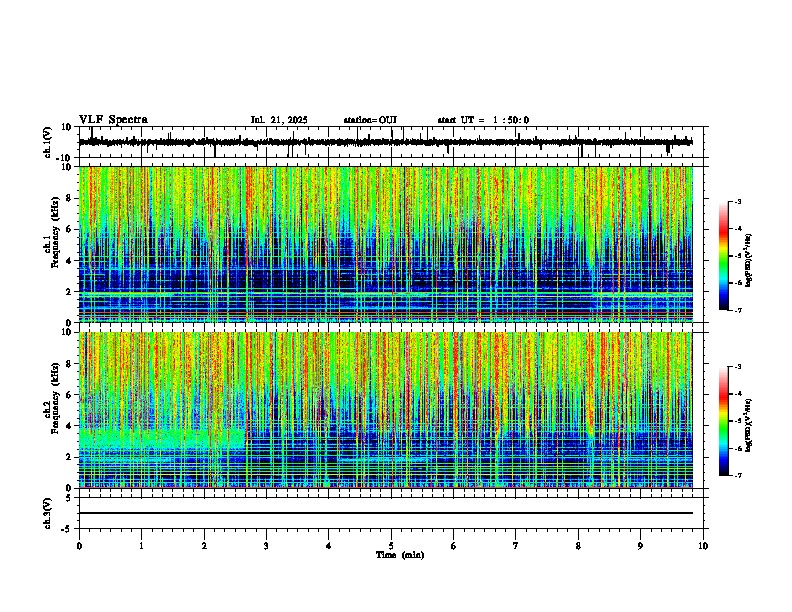Screen dimensions: 792x612
Task: Click the time axis tick labeled 9
Action: click(640, 546)
